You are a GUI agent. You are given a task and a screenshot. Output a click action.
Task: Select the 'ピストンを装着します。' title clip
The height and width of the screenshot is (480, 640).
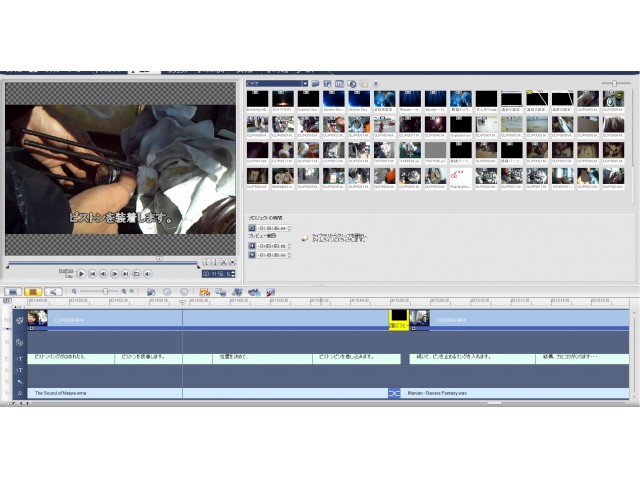pyautogui.click(x=146, y=357)
